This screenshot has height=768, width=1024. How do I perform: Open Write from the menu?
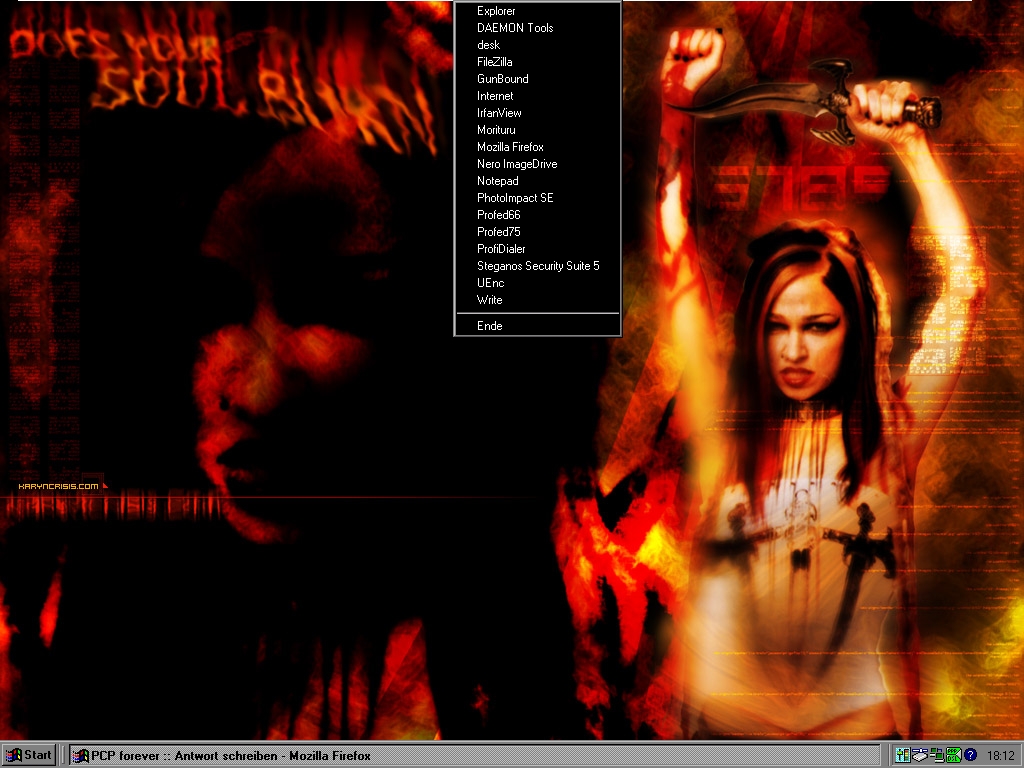point(537,300)
